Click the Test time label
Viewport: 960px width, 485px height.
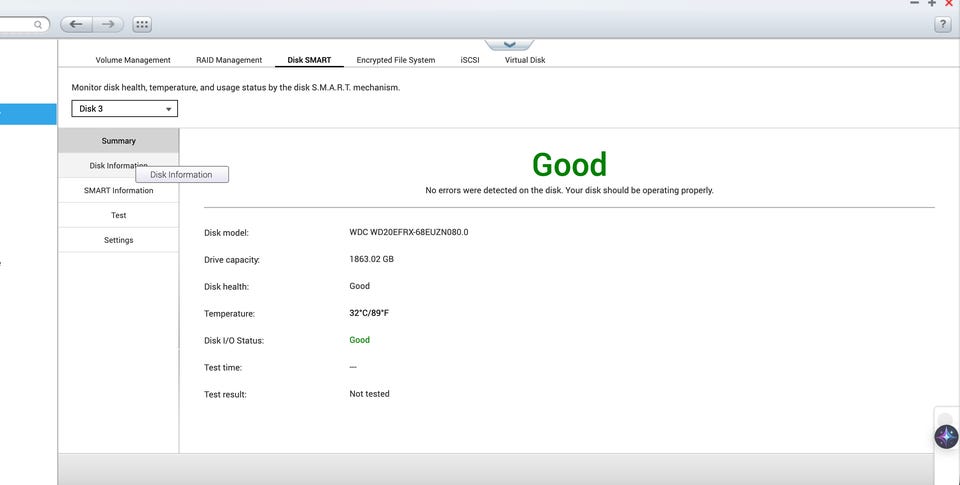point(223,367)
